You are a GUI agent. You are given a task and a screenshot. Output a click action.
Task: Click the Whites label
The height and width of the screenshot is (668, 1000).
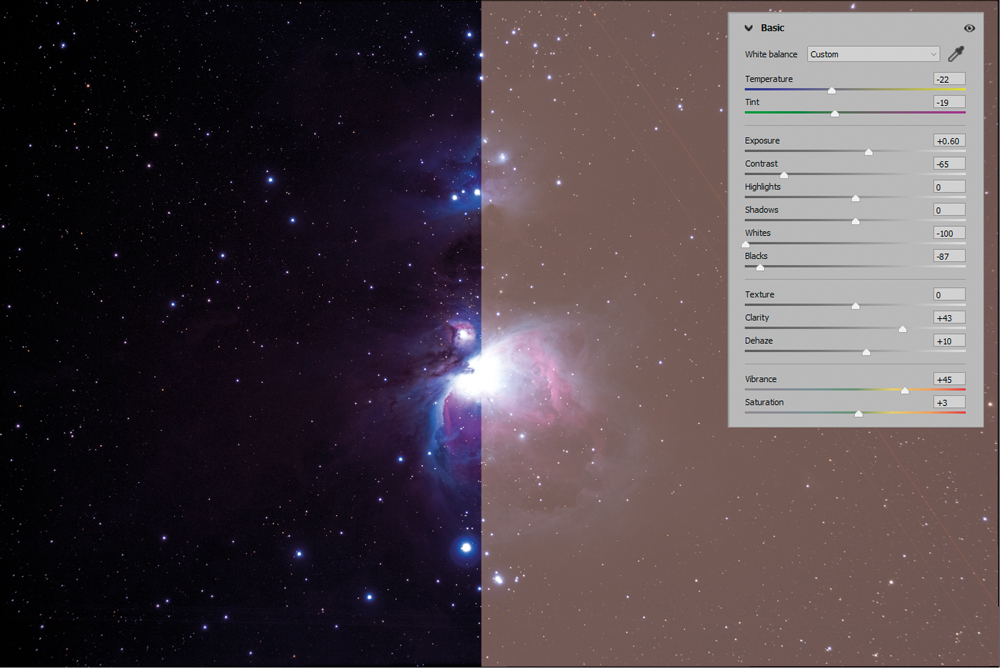pos(758,233)
